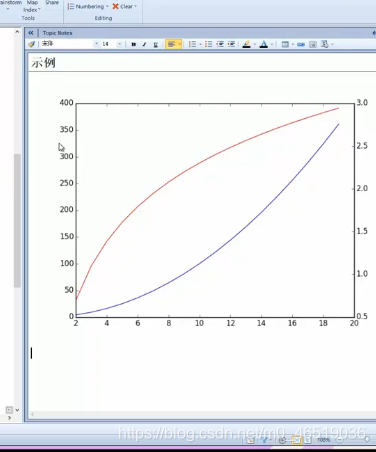Screen dimensions: 376x452
Task: Open the insert table dropdown arrow
Action: coord(292,44)
